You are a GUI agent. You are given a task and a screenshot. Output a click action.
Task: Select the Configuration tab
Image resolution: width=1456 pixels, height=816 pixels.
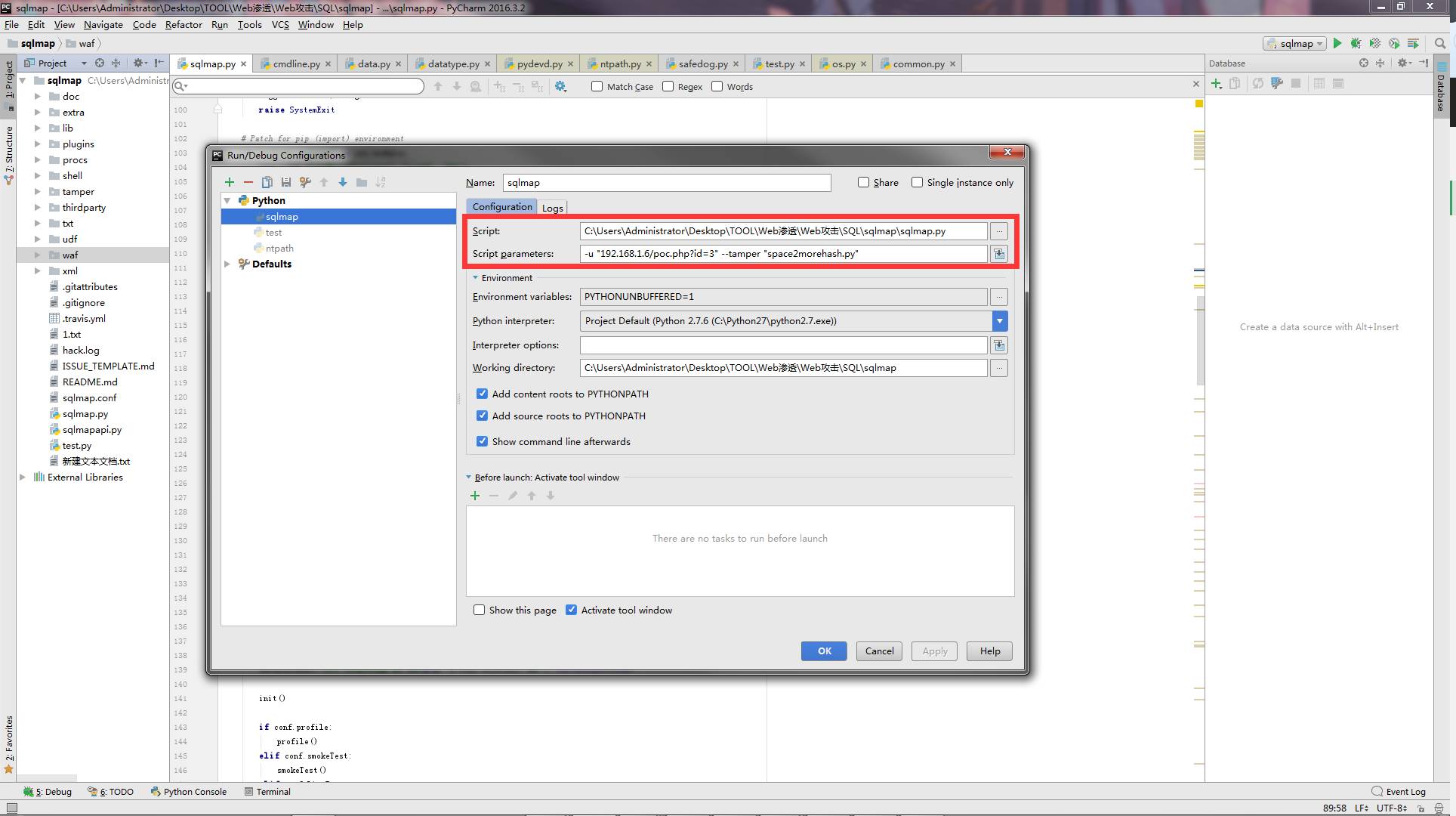point(503,206)
